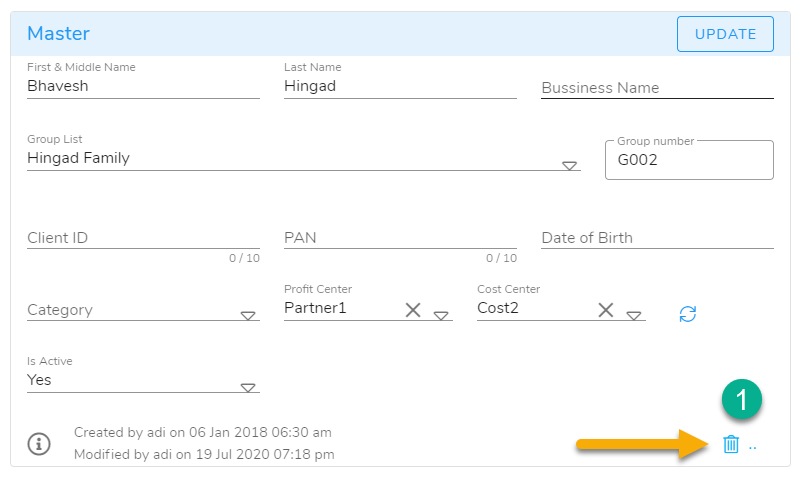The width and height of the screenshot is (804, 478).
Task: Focus the Bussiness Name field
Action: pos(657,88)
